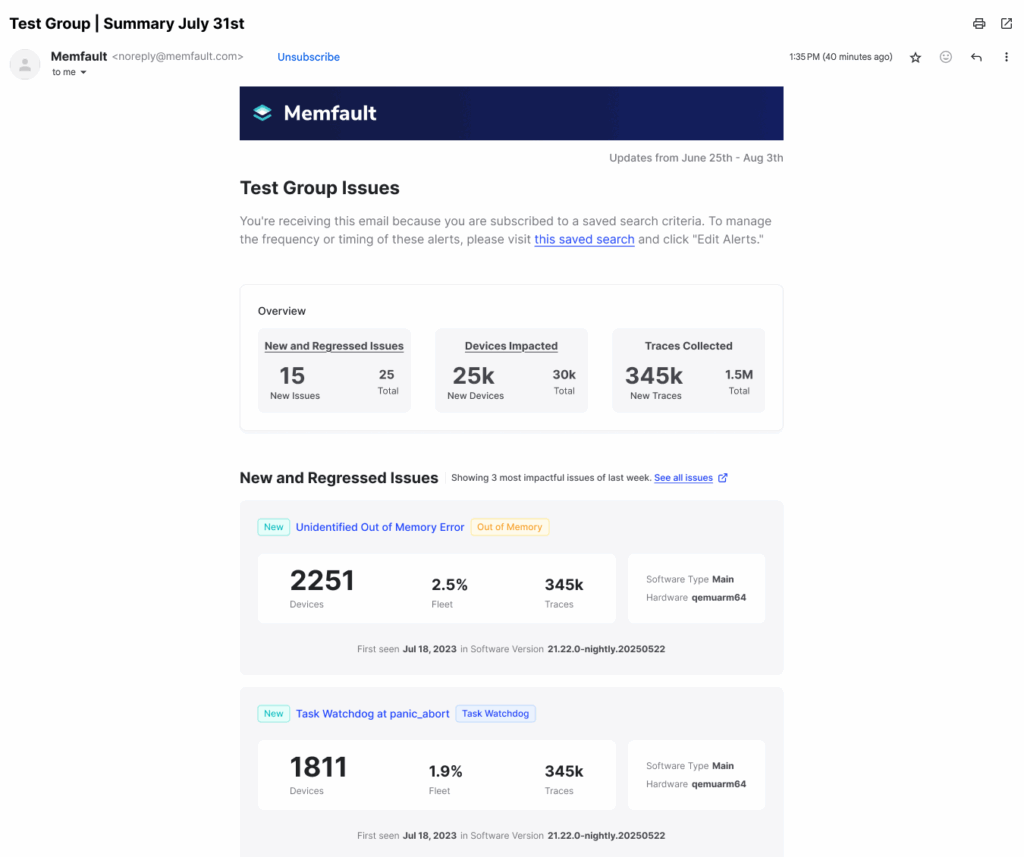Add emoji reaction to email
The width and height of the screenshot is (1024, 857).
pos(946,57)
